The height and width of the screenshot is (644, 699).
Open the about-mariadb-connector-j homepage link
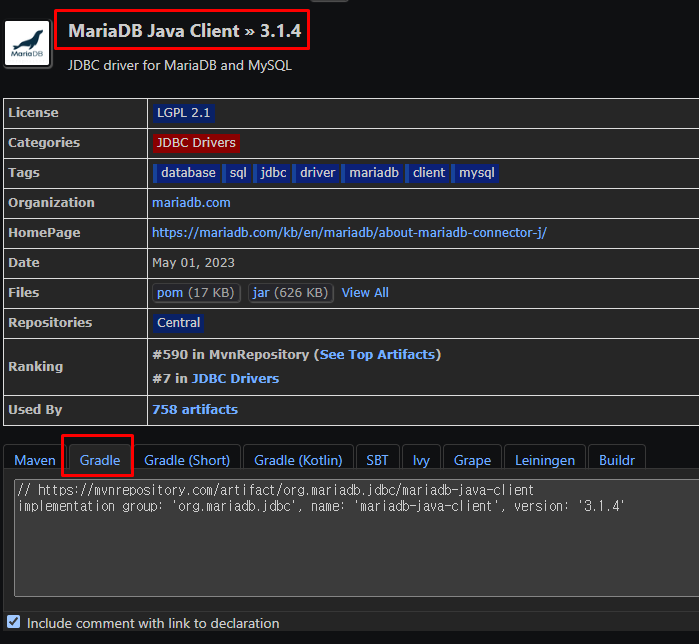pyautogui.click(x=350, y=233)
